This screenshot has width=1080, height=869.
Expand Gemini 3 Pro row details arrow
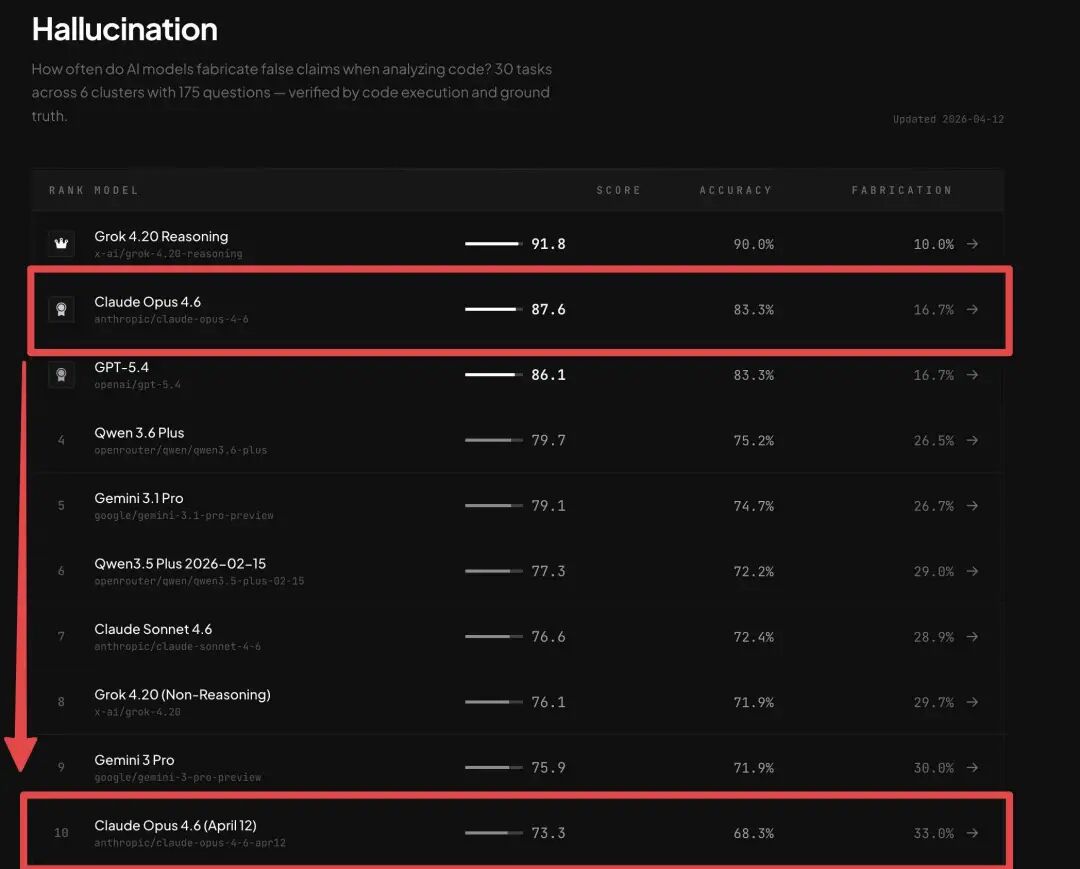(972, 768)
